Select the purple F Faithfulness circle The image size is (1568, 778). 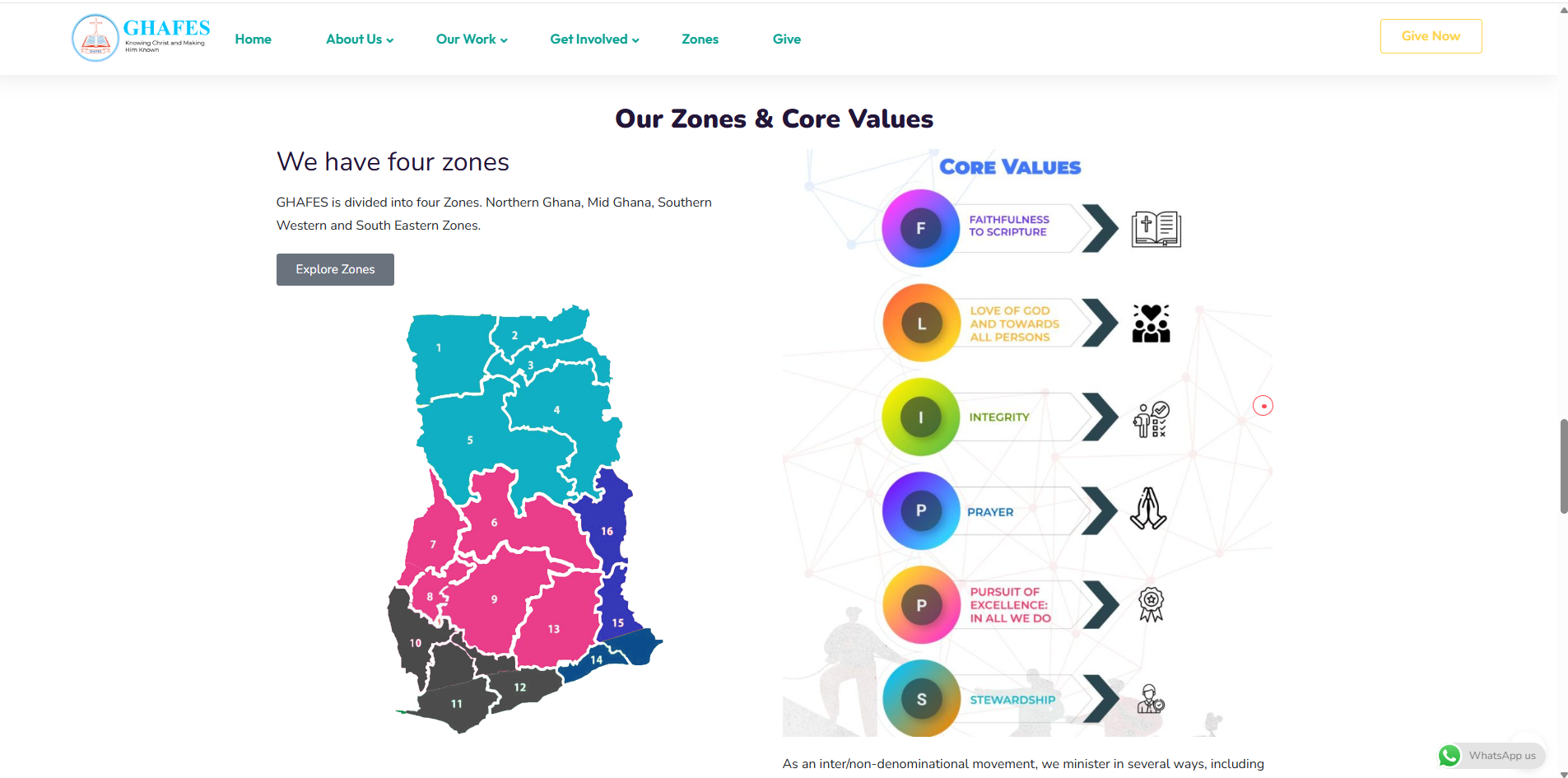[x=920, y=228]
